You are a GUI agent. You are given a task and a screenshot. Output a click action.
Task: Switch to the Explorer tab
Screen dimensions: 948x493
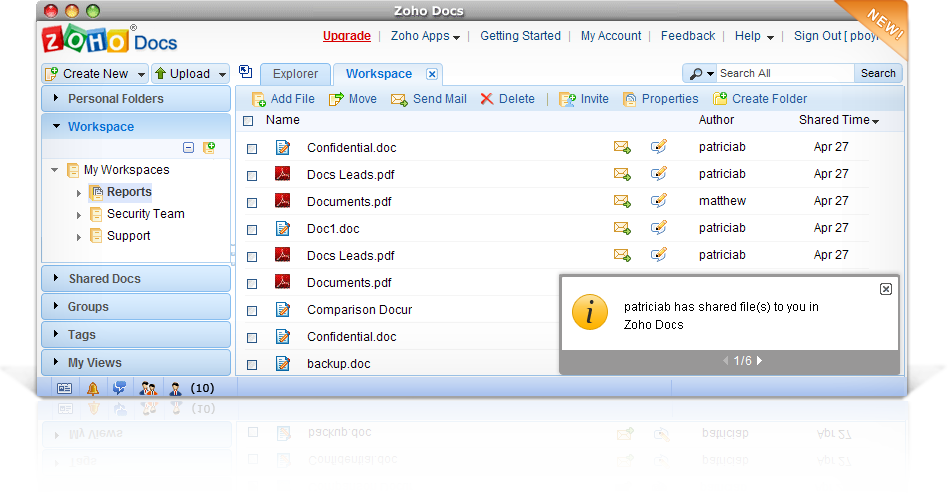[x=295, y=74]
